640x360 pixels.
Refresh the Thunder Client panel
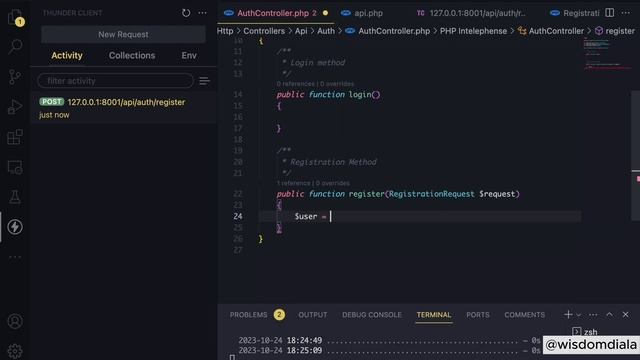(x=186, y=13)
